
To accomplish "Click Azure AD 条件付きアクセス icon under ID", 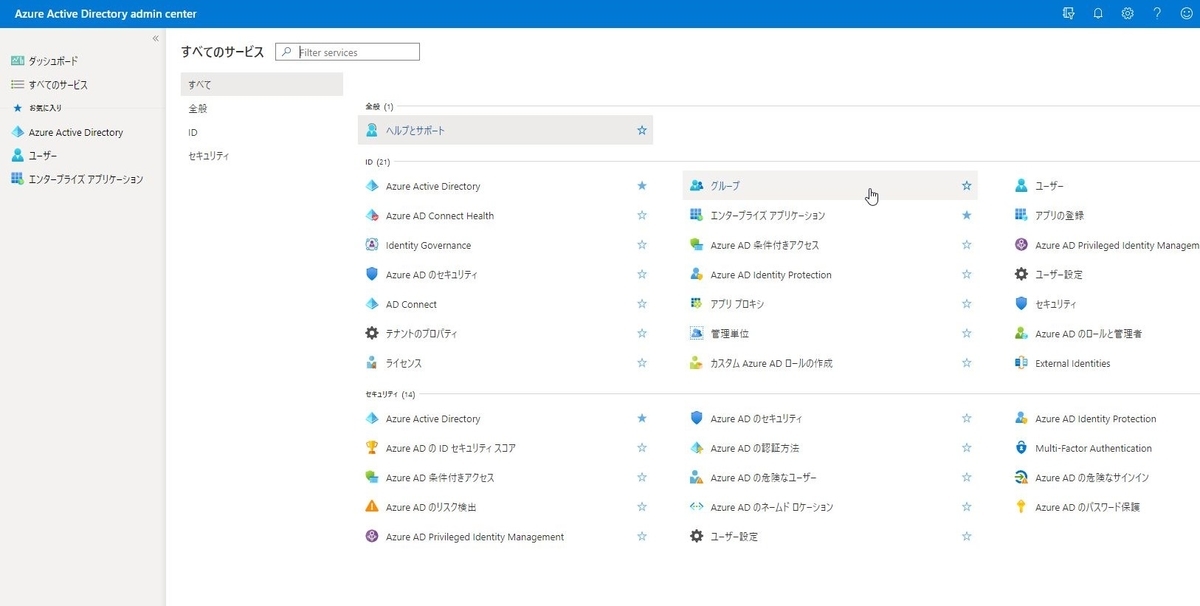I will tap(697, 245).
